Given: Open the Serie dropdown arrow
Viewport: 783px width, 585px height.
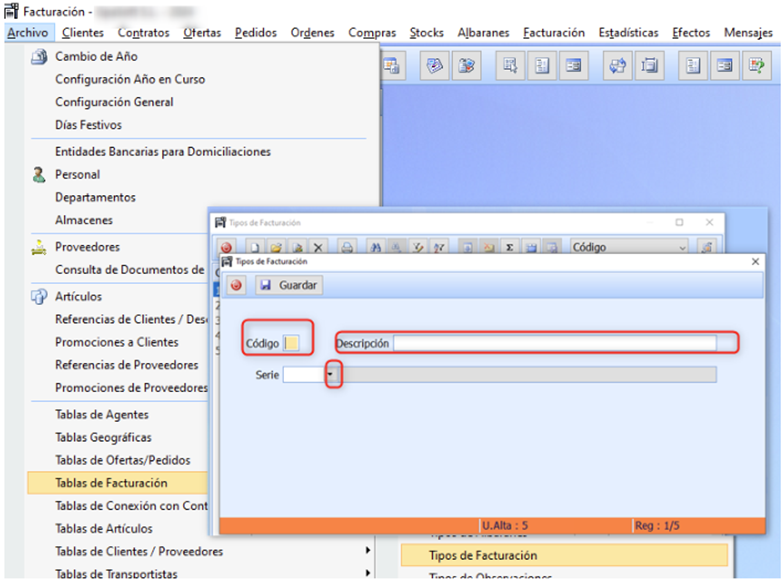Looking at the screenshot, I should (332, 374).
